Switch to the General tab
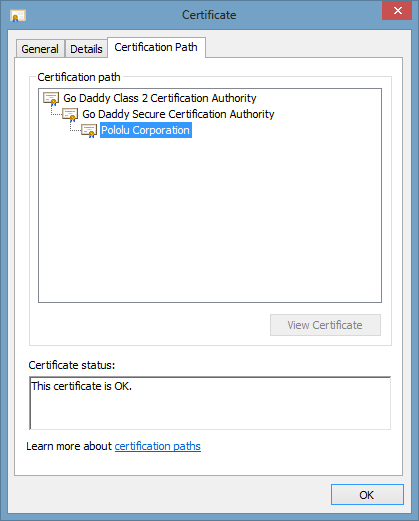This screenshot has width=419, height=521. [40, 49]
